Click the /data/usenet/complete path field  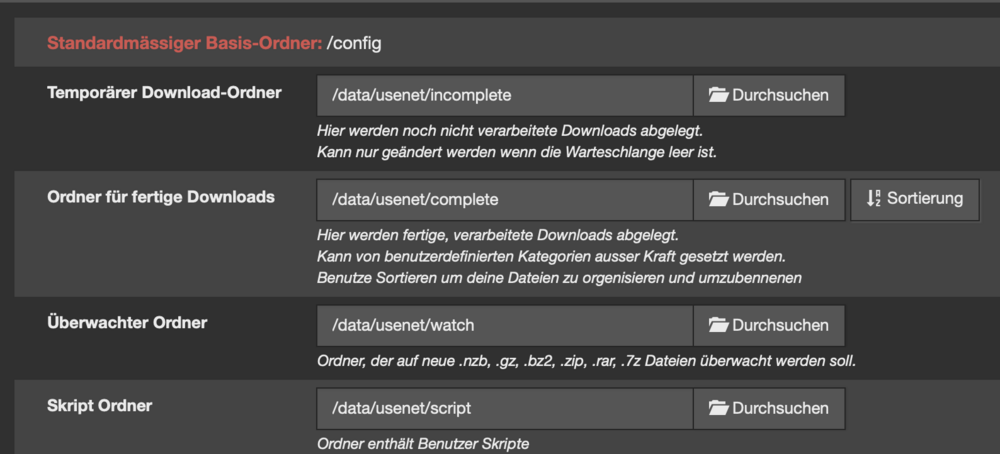(x=505, y=200)
